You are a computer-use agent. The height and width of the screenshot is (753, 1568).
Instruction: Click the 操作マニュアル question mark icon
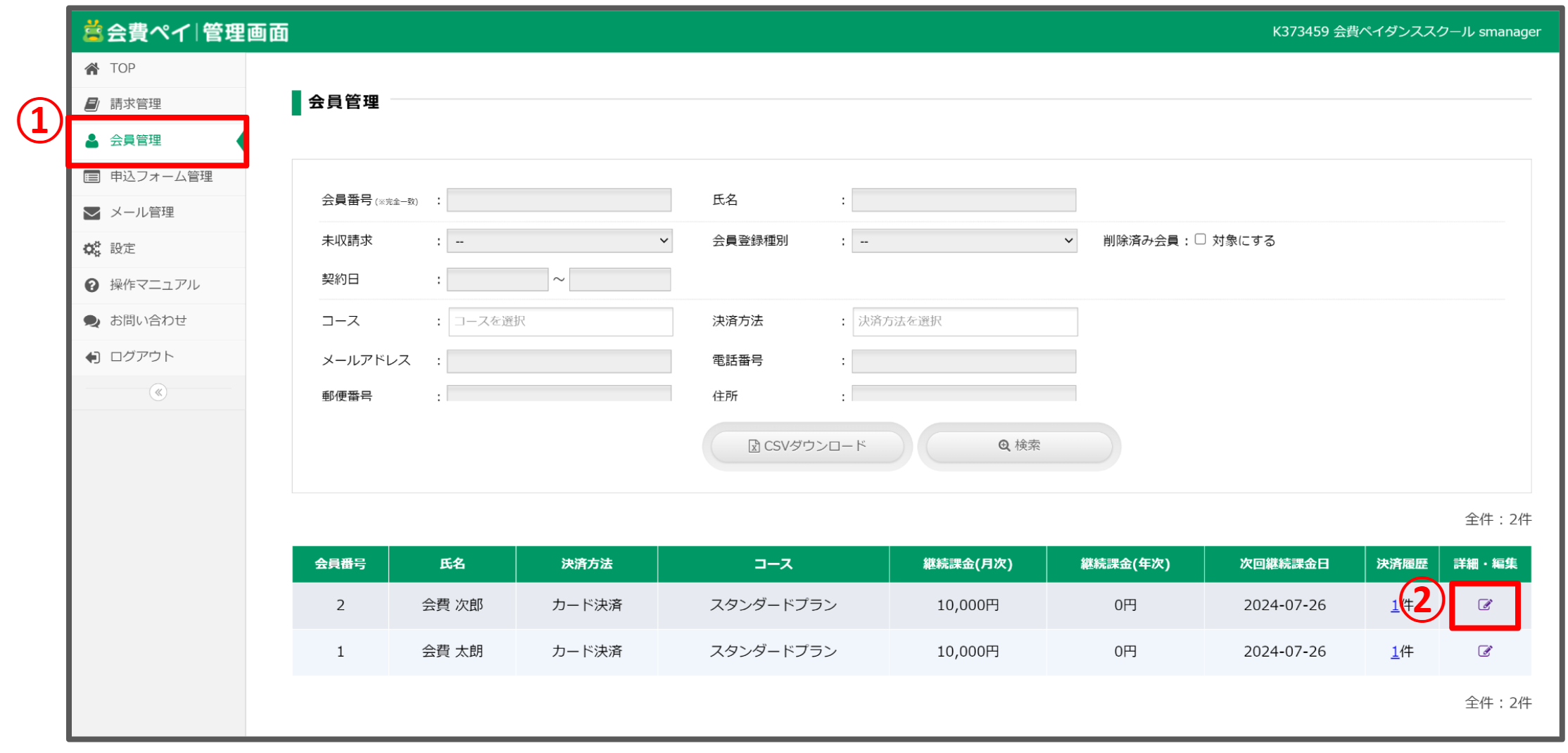[92, 285]
